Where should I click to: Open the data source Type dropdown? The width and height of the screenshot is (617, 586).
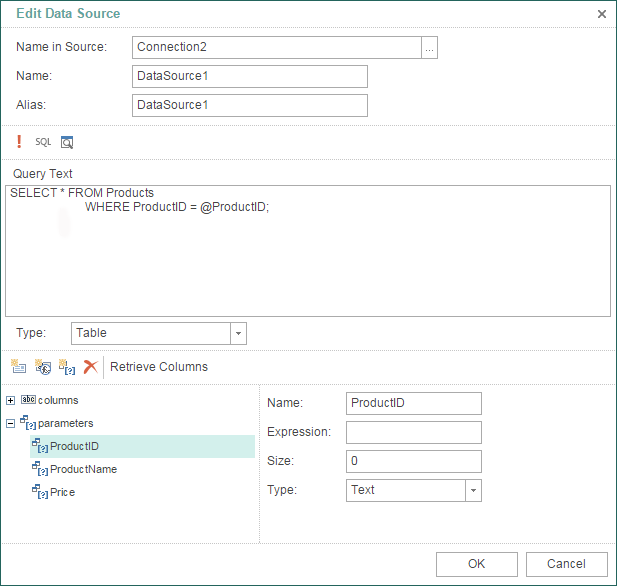[238, 333]
